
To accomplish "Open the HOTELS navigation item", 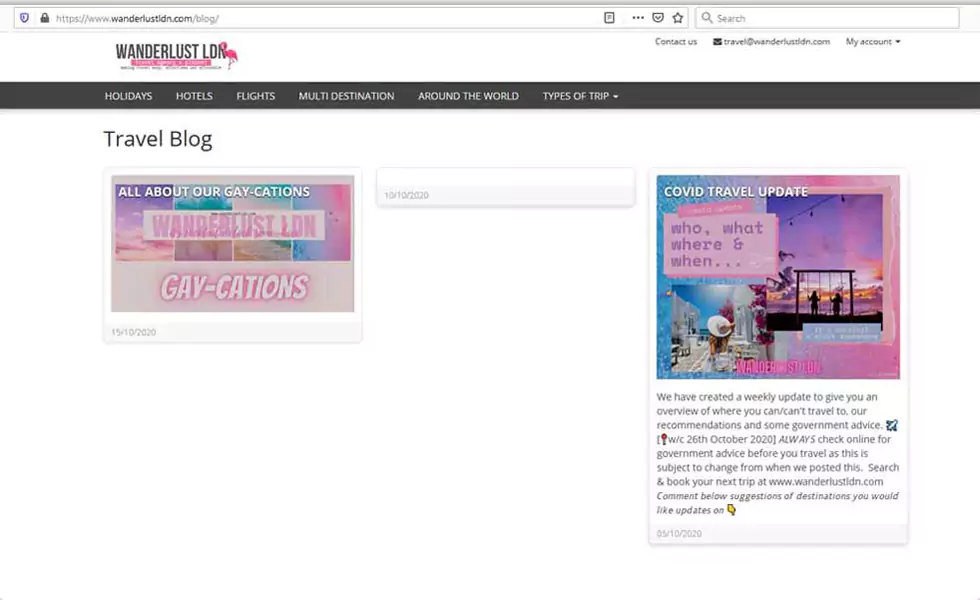I will click(193, 96).
